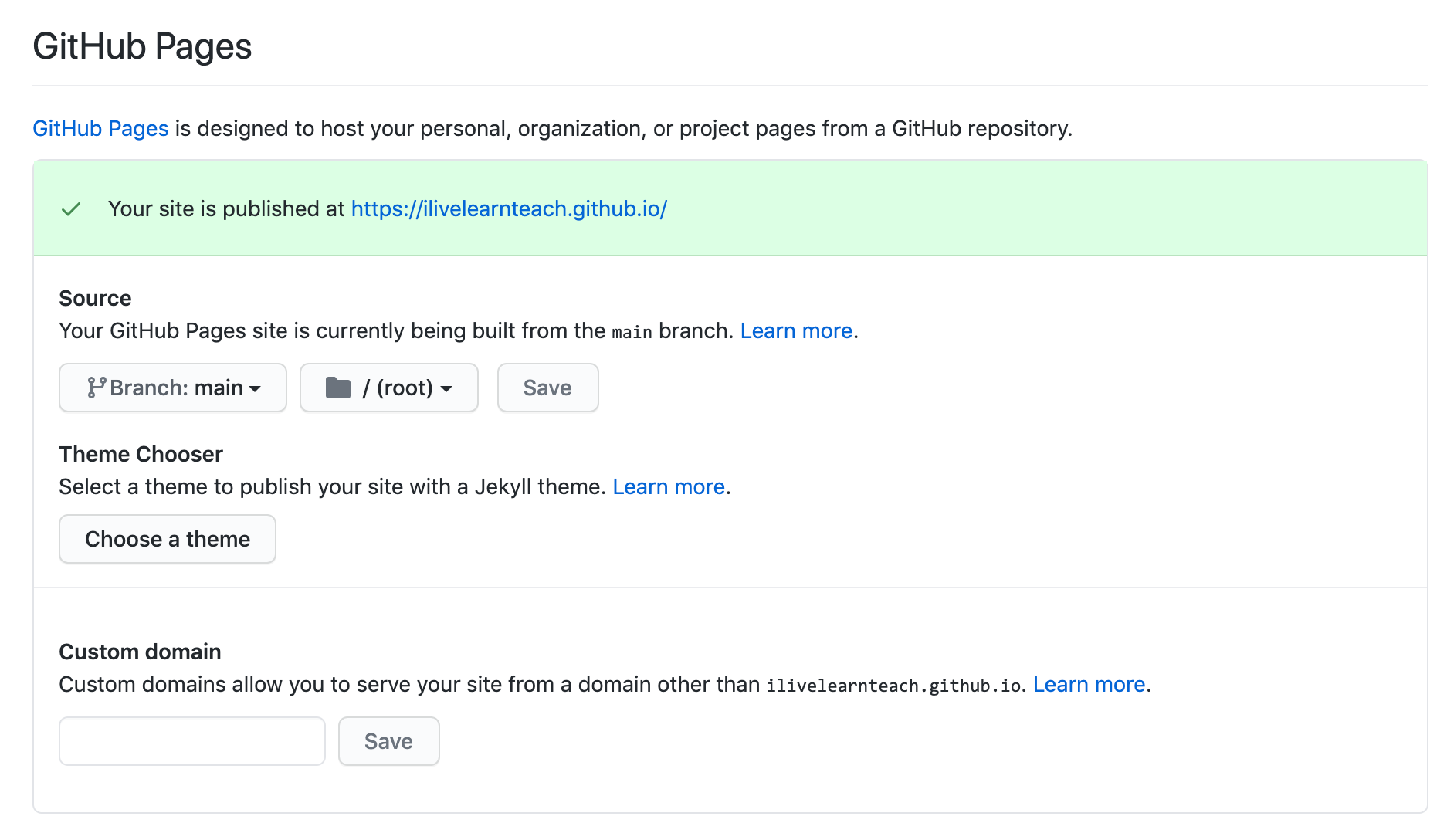Click the Theme Chooser section heading
The height and width of the screenshot is (840, 1447).
141,454
